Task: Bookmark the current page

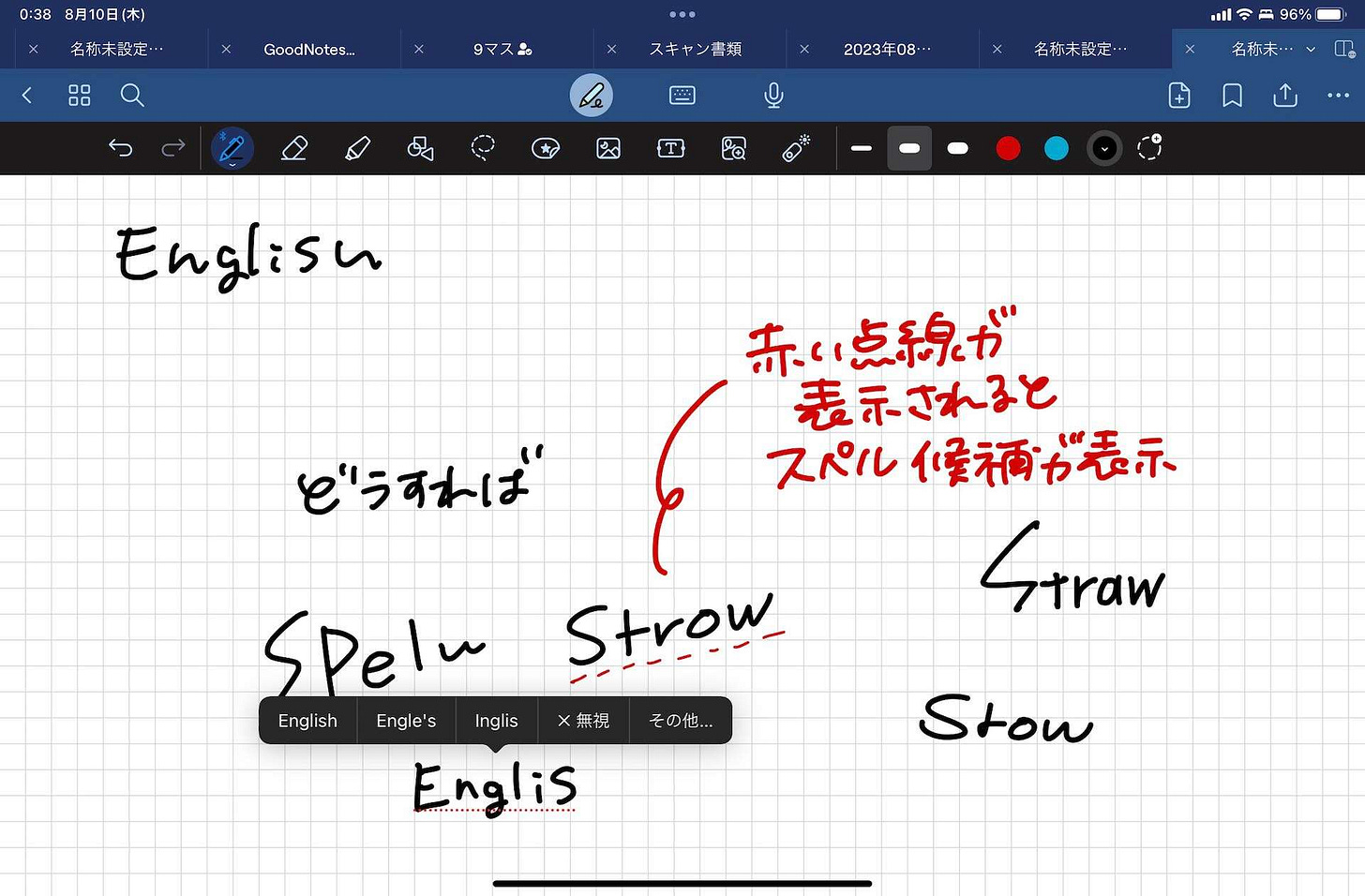Action: coord(1233,95)
